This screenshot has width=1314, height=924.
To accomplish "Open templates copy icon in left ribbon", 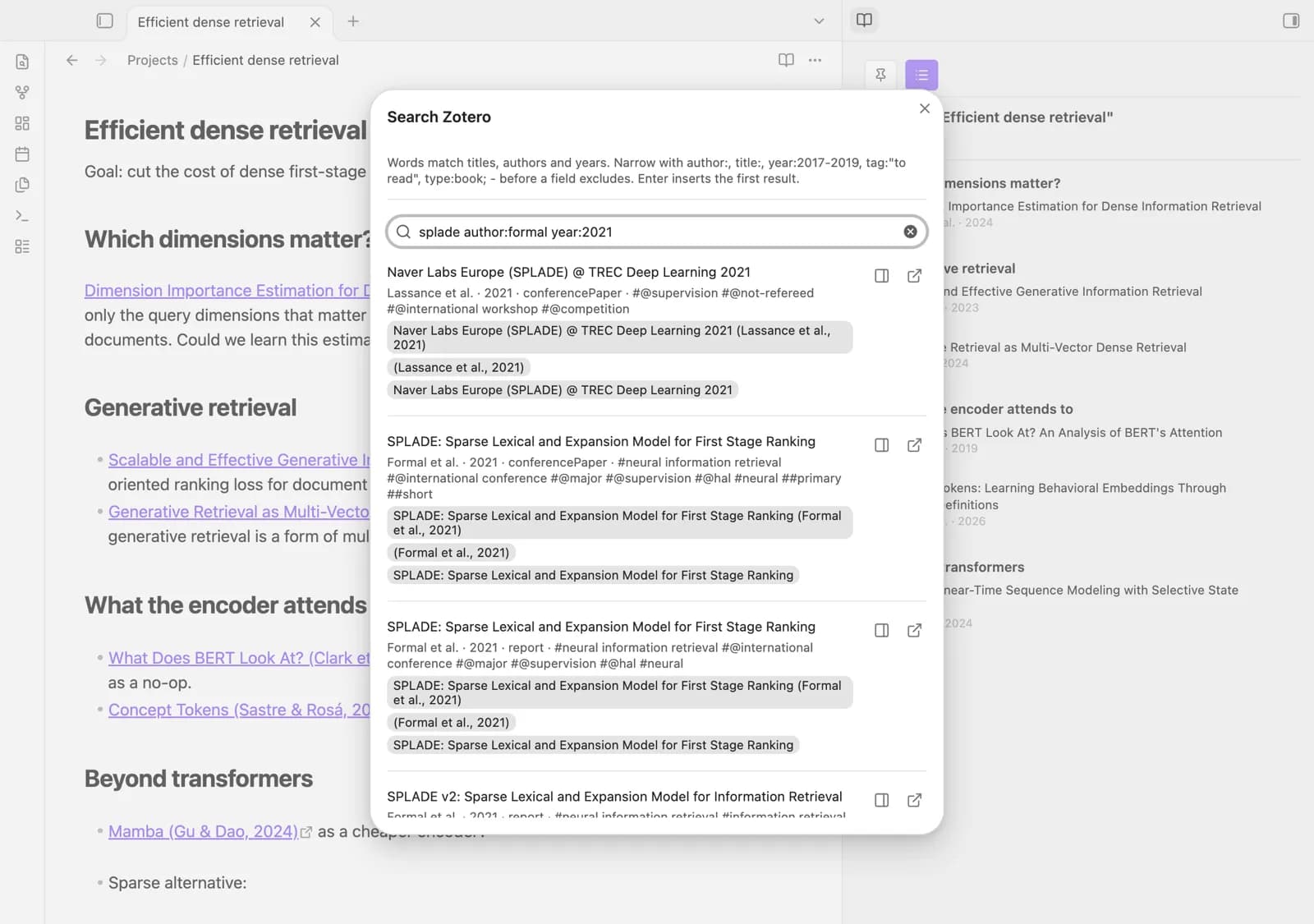I will tap(22, 185).
